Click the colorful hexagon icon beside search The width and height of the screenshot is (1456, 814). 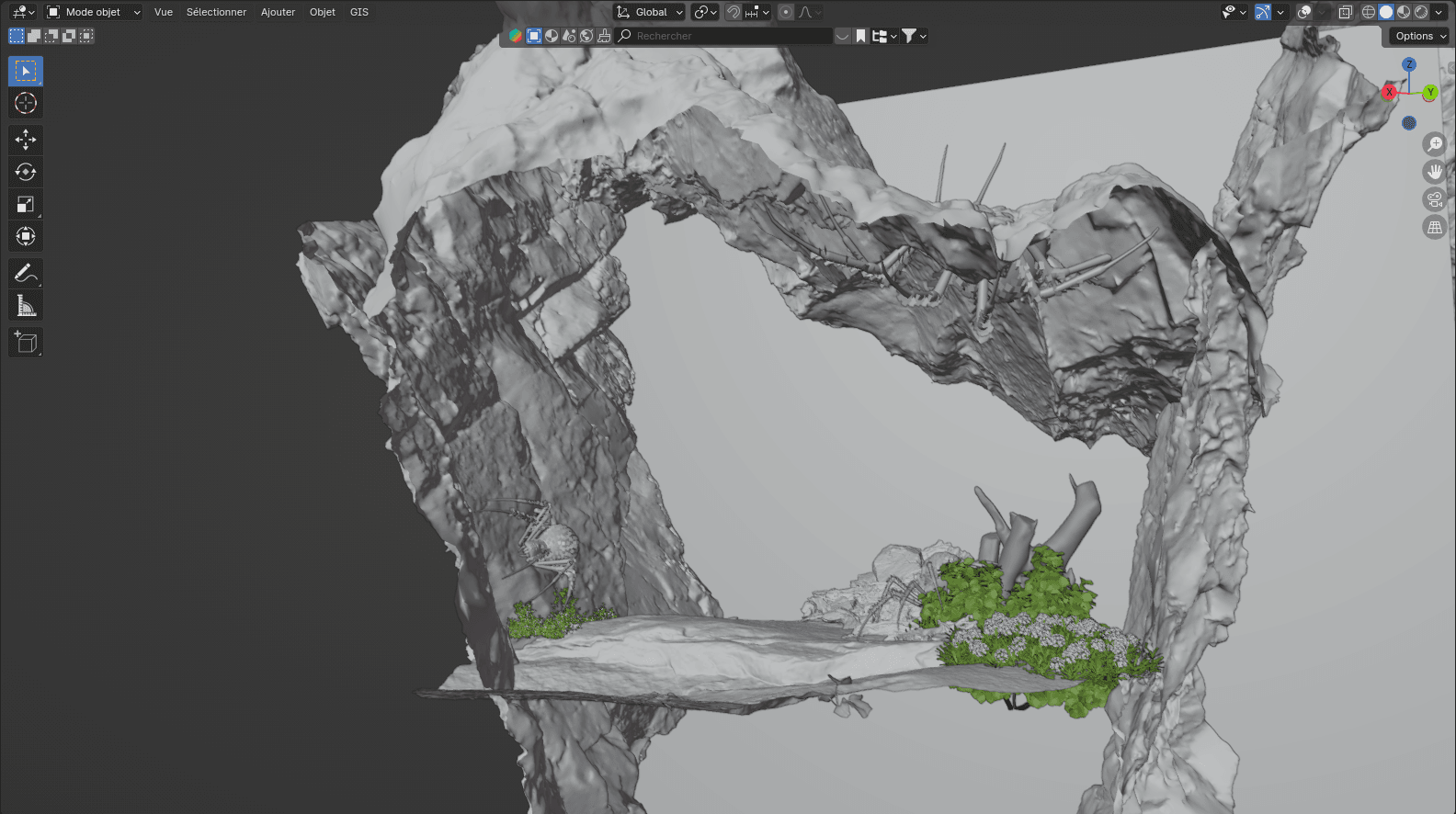(x=517, y=36)
